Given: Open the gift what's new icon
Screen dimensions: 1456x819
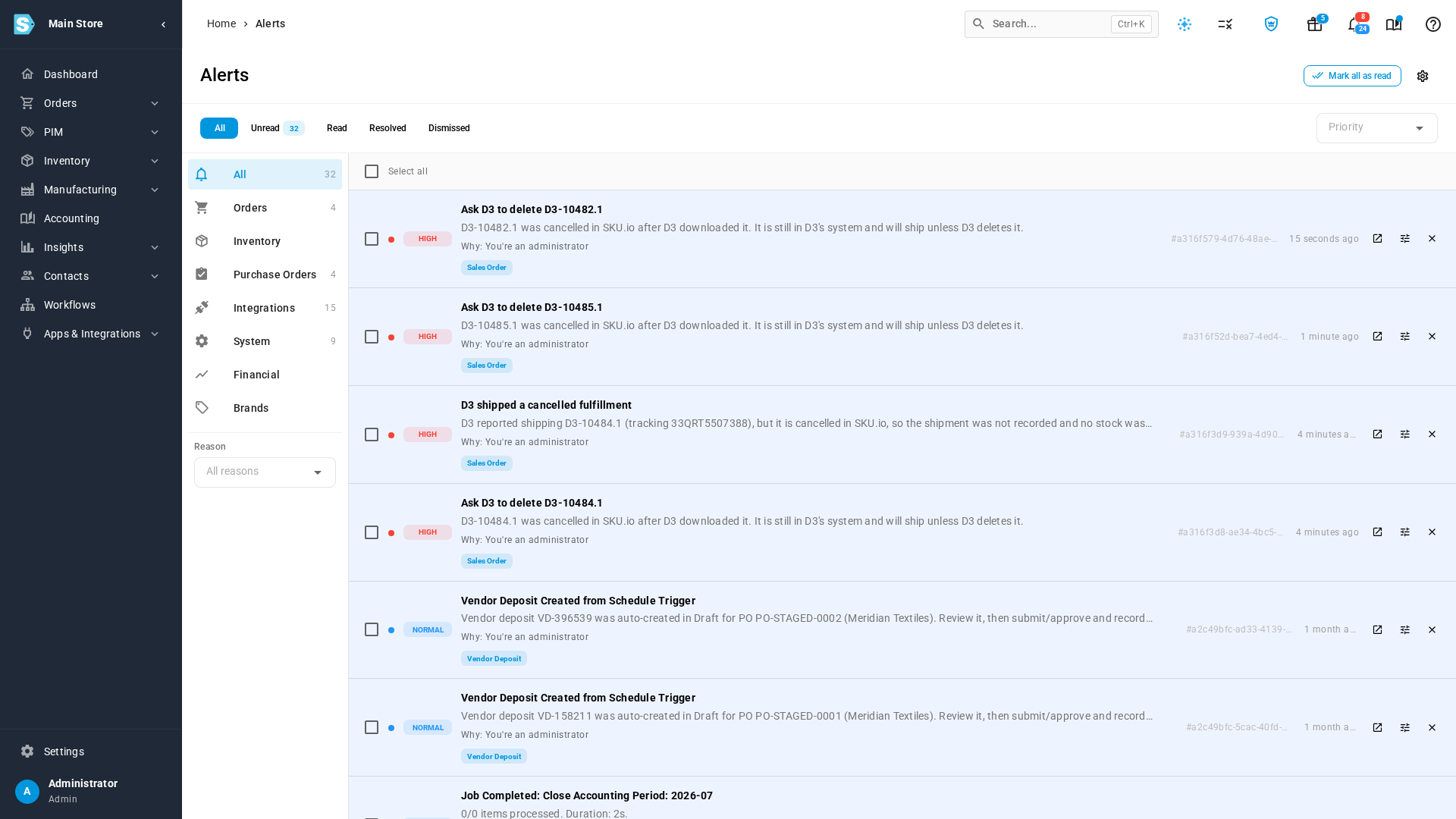Looking at the screenshot, I should point(1314,24).
